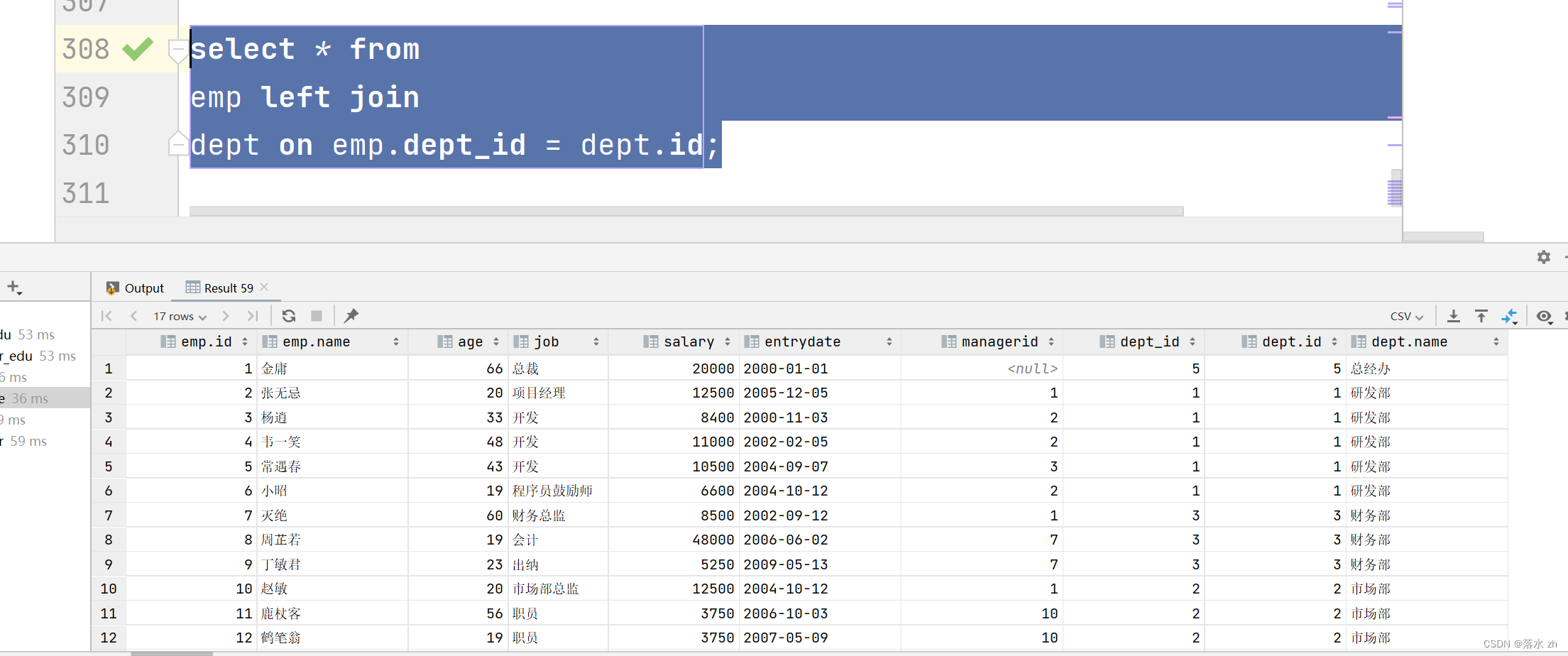Viewport: 1568px width, 656px height.
Task: Click the plus add icon in services panel
Action: point(14,288)
